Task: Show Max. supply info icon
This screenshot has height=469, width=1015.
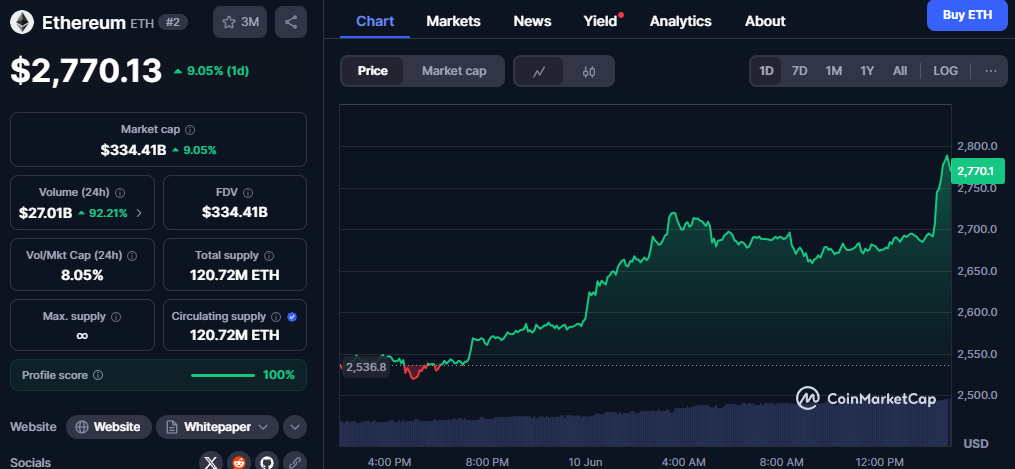Action: coord(116,317)
